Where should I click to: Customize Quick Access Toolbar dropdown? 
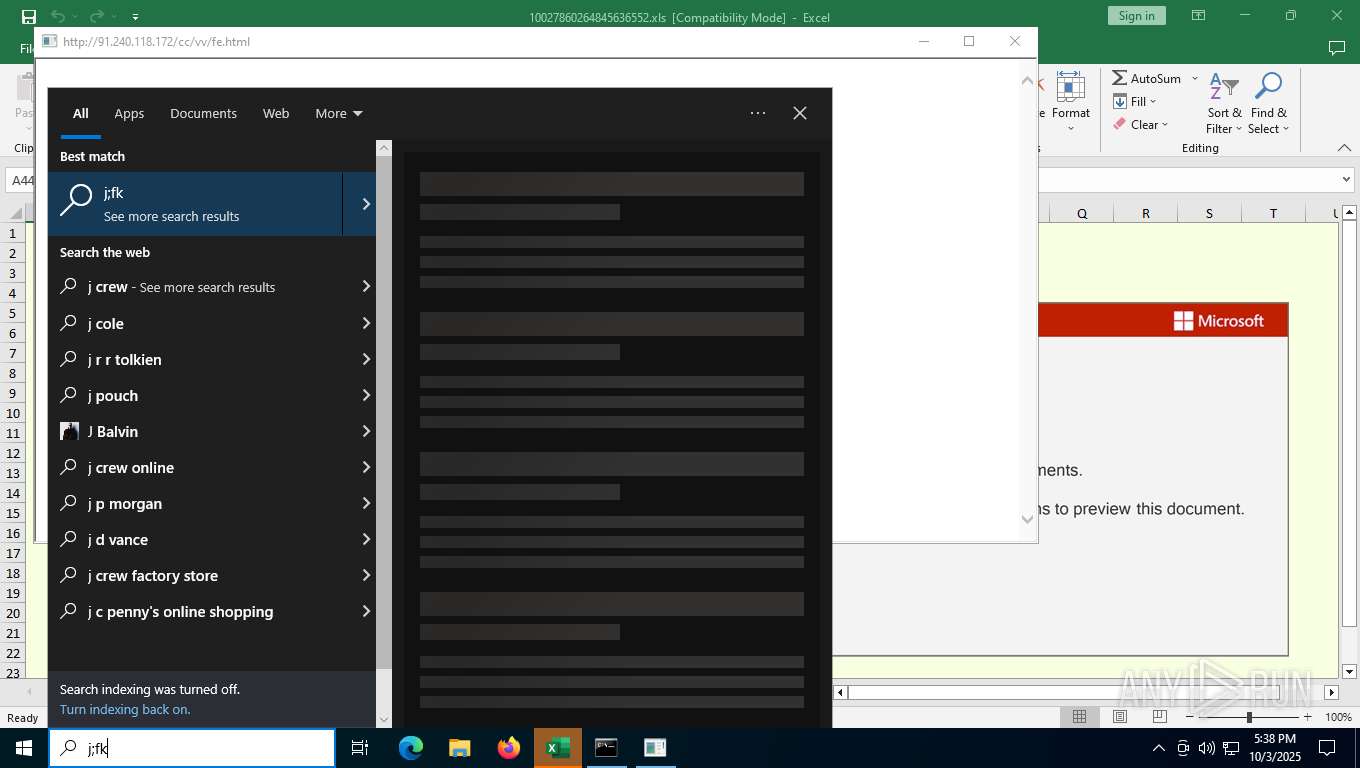(x=135, y=16)
